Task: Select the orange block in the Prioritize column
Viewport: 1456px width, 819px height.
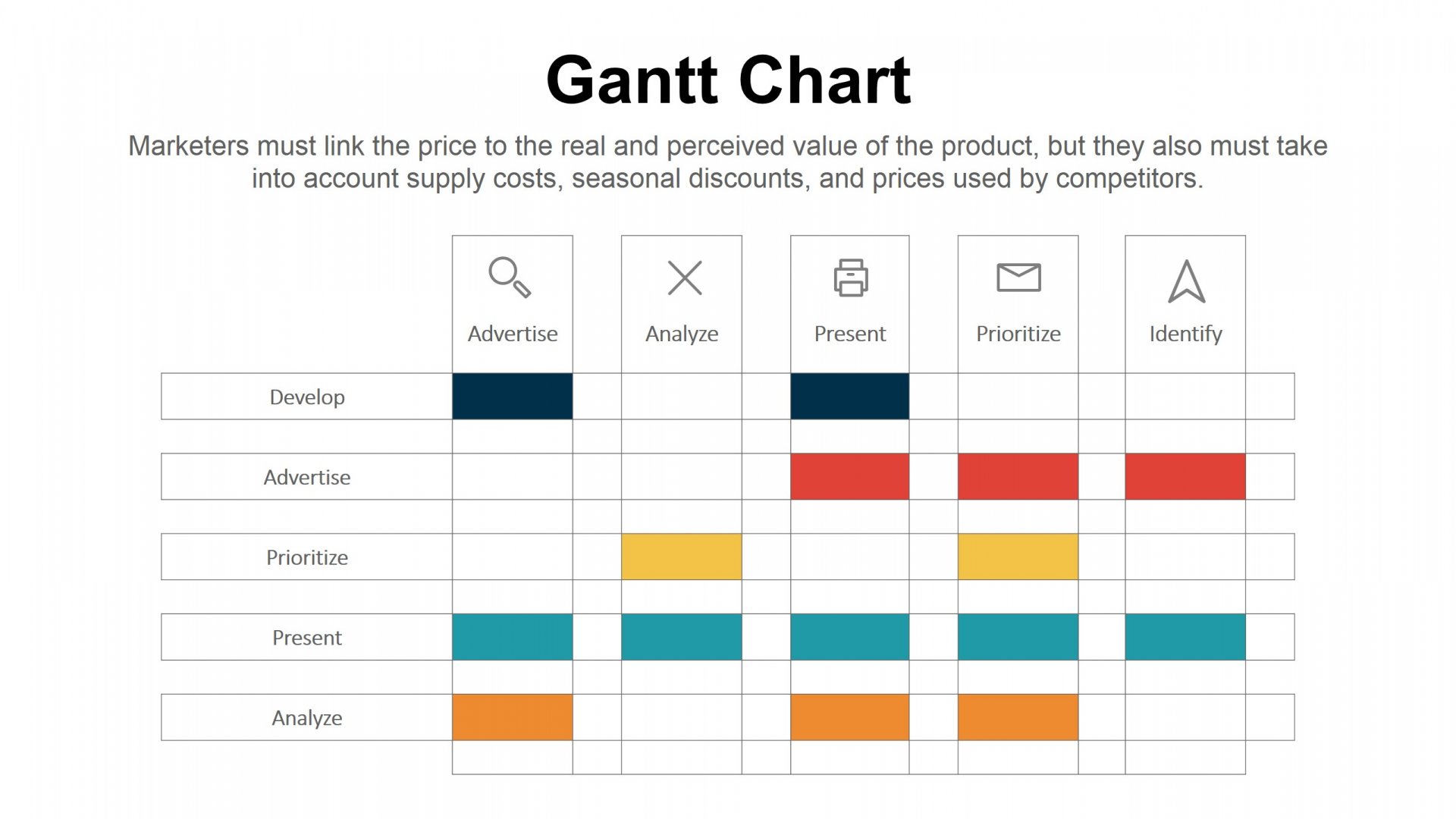Action: (x=1018, y=717)
